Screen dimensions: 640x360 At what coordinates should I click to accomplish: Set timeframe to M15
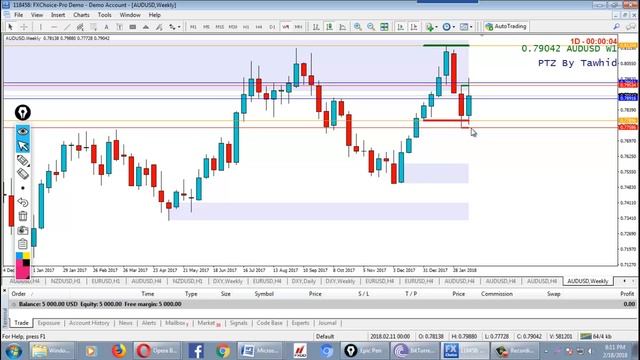(219, 27)
